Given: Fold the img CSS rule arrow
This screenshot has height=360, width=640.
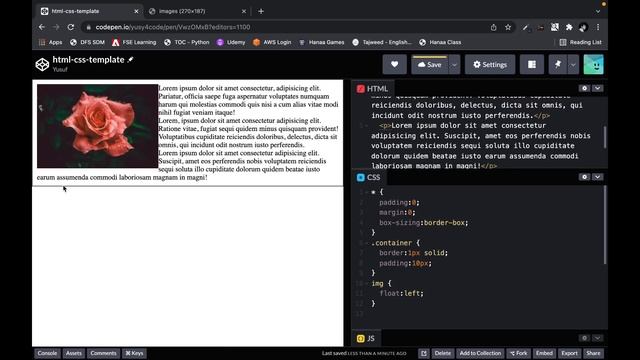Looking at the screenshot, I should click(367, 283).
